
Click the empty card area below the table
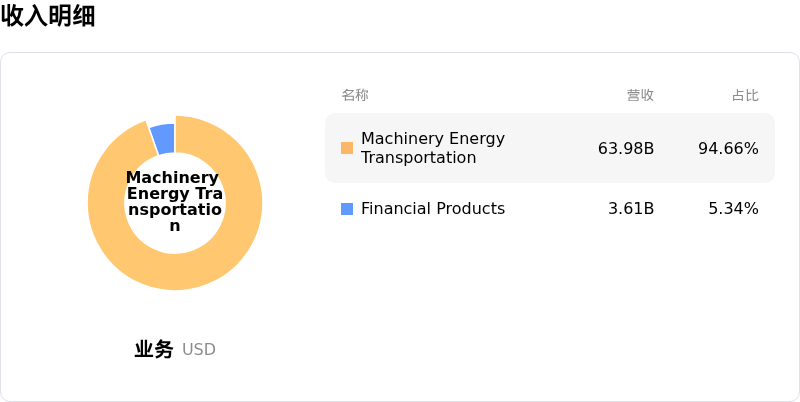click(x=550, y=310)
